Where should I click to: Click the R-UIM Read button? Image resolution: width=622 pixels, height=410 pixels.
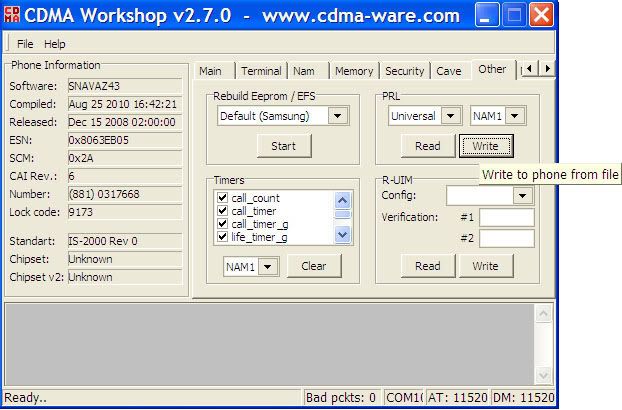428,266
